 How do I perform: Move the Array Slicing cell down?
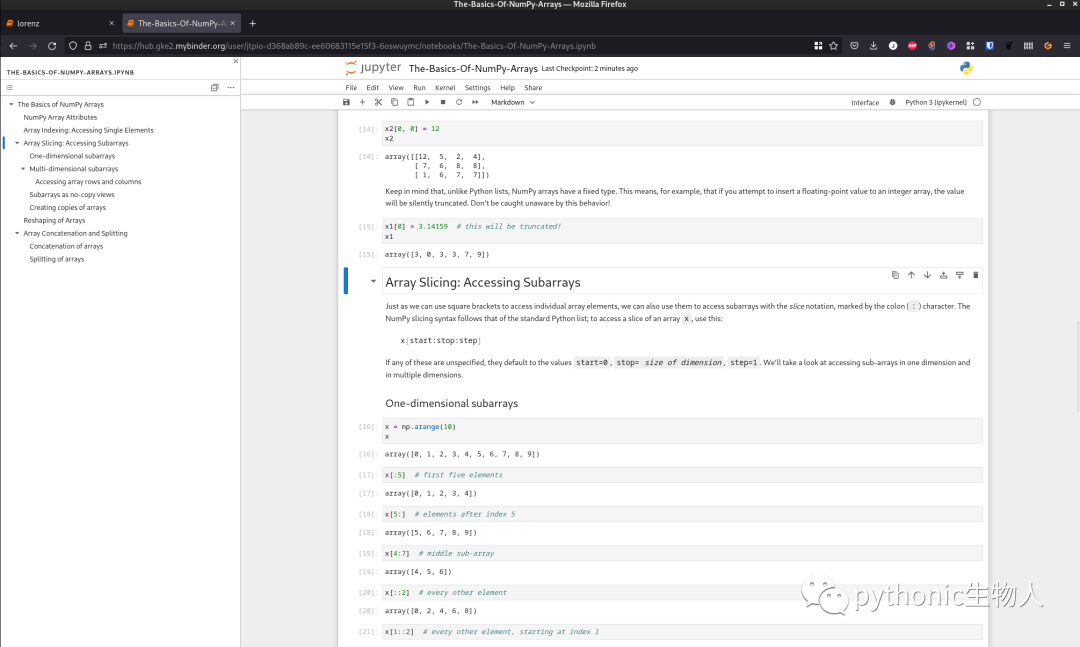point(927,275)
